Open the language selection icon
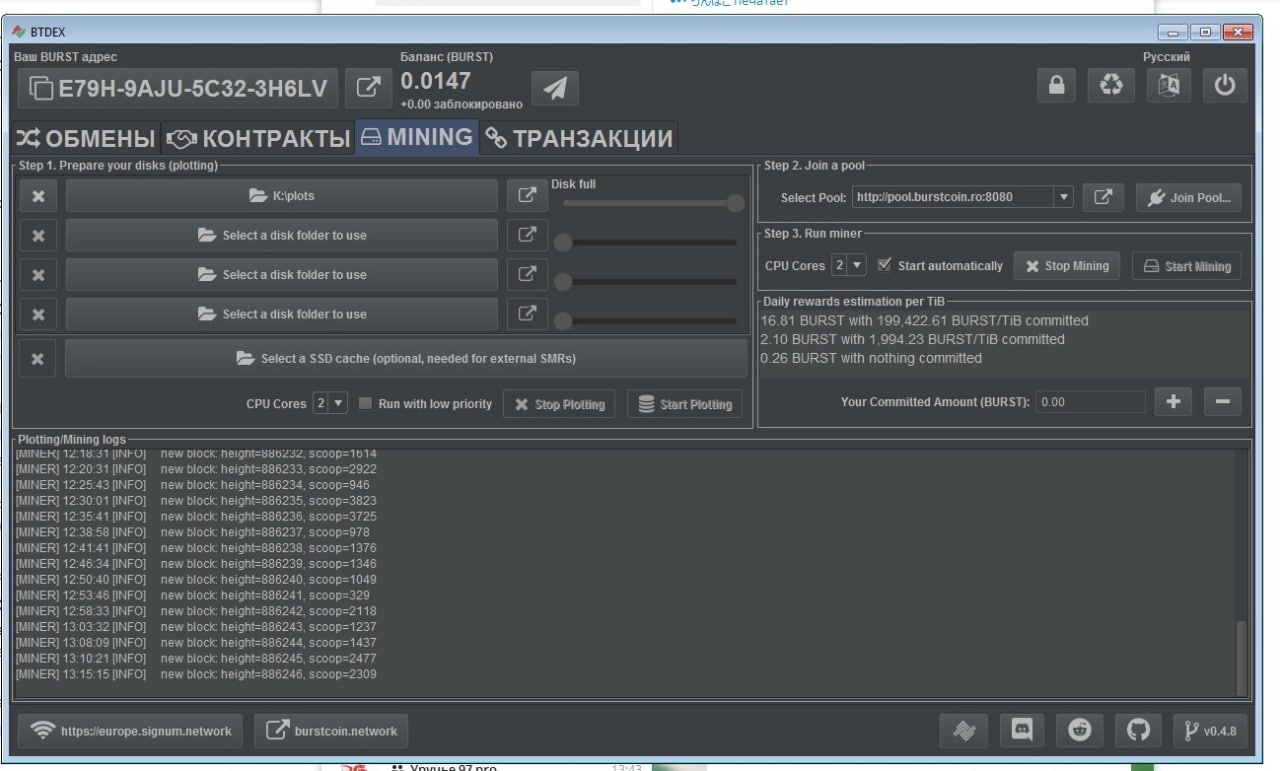 [1168, 85]
